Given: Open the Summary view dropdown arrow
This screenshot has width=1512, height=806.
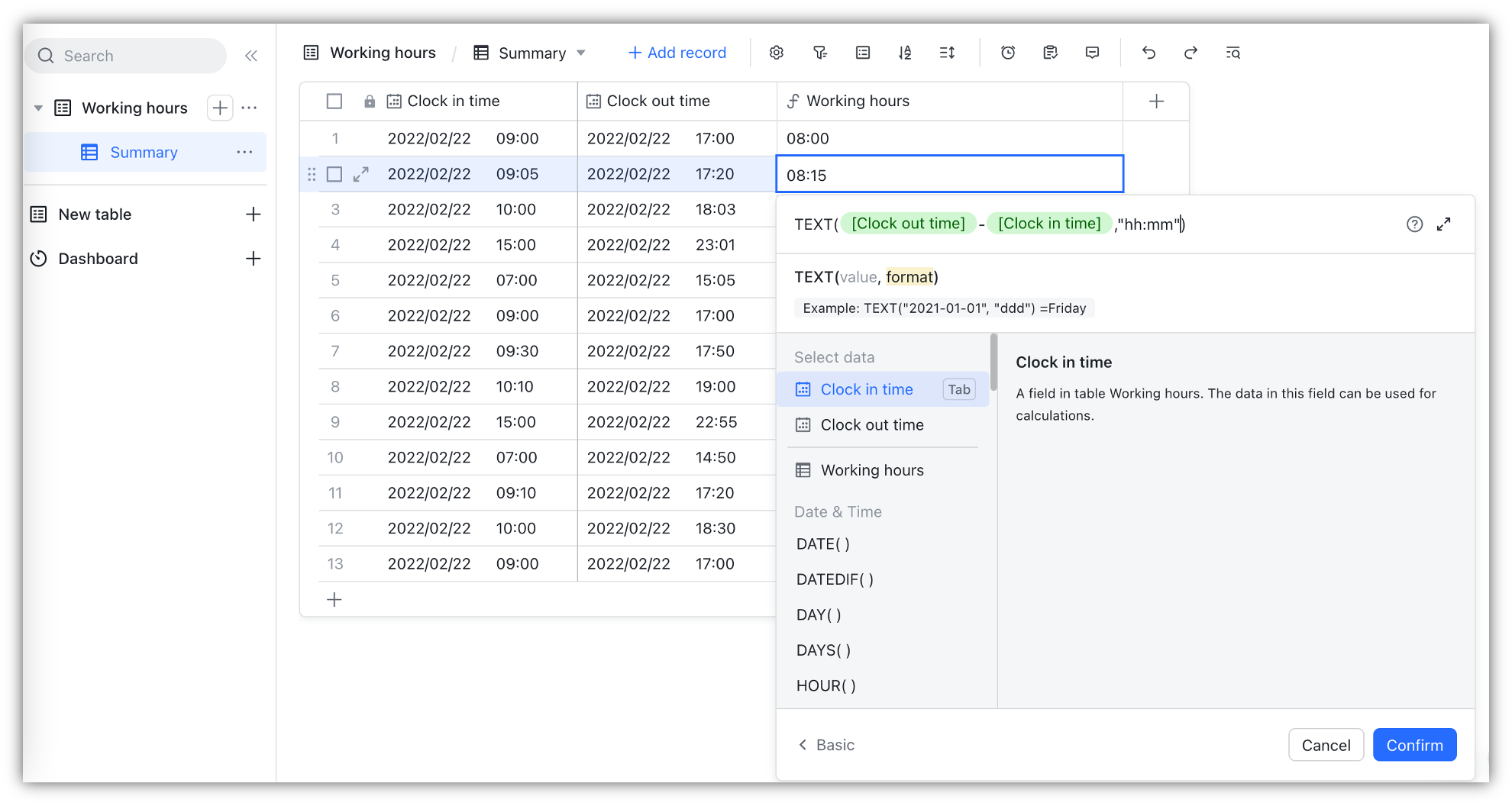Looking at the screenshot, I should click(x=581, y=53).
